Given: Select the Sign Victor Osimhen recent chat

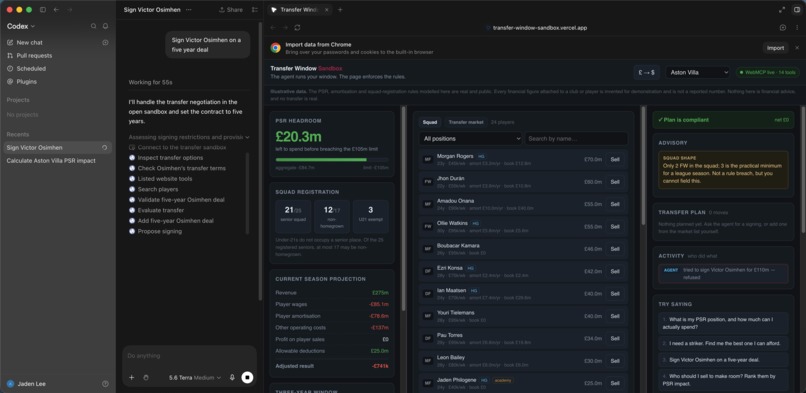Looking at the screenshot, I should [58, 147].
